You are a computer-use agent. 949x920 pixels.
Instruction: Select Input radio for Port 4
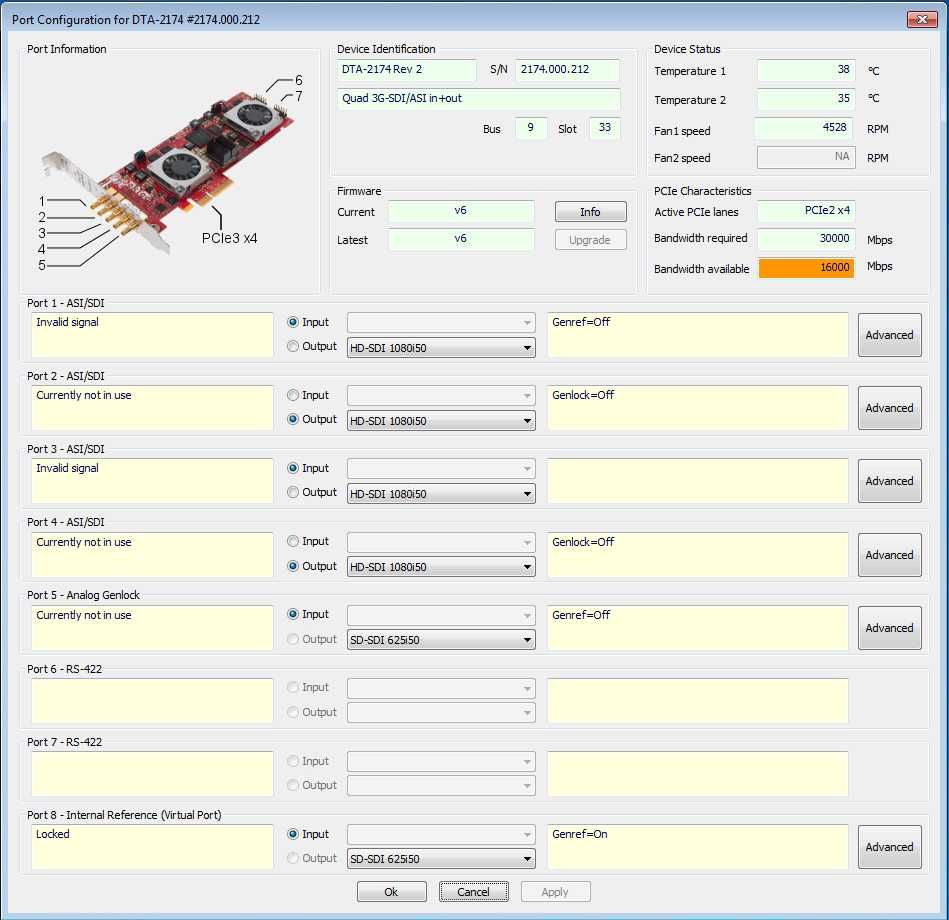tap(293, 541)
